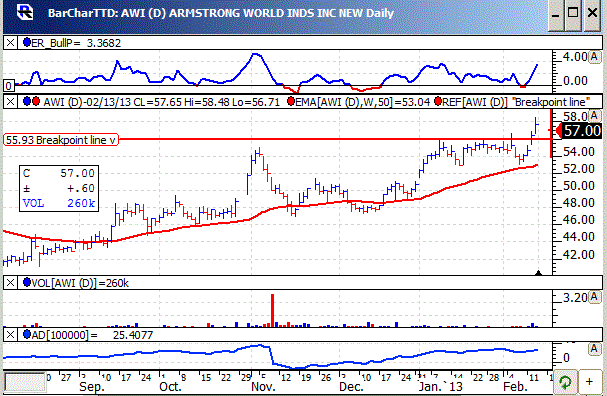Viewport: 607px width, 396px height.
Task: Click the blue dot beside VOL[AWI (D)]
Action: [x=27, y=283]
